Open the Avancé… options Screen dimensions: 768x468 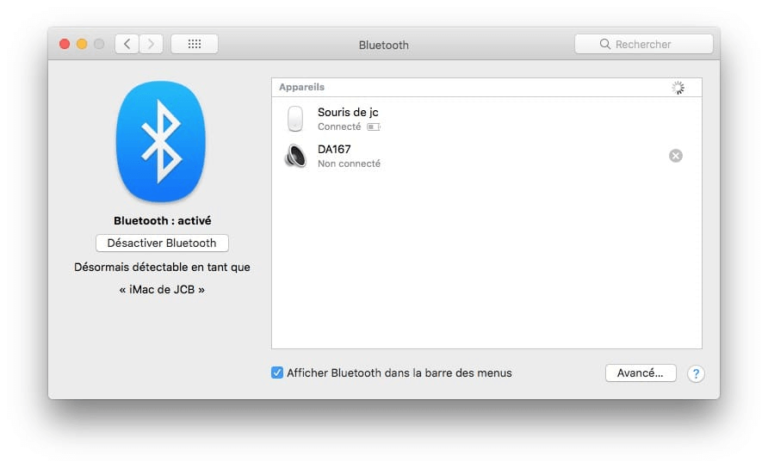[x=640, y=373]
